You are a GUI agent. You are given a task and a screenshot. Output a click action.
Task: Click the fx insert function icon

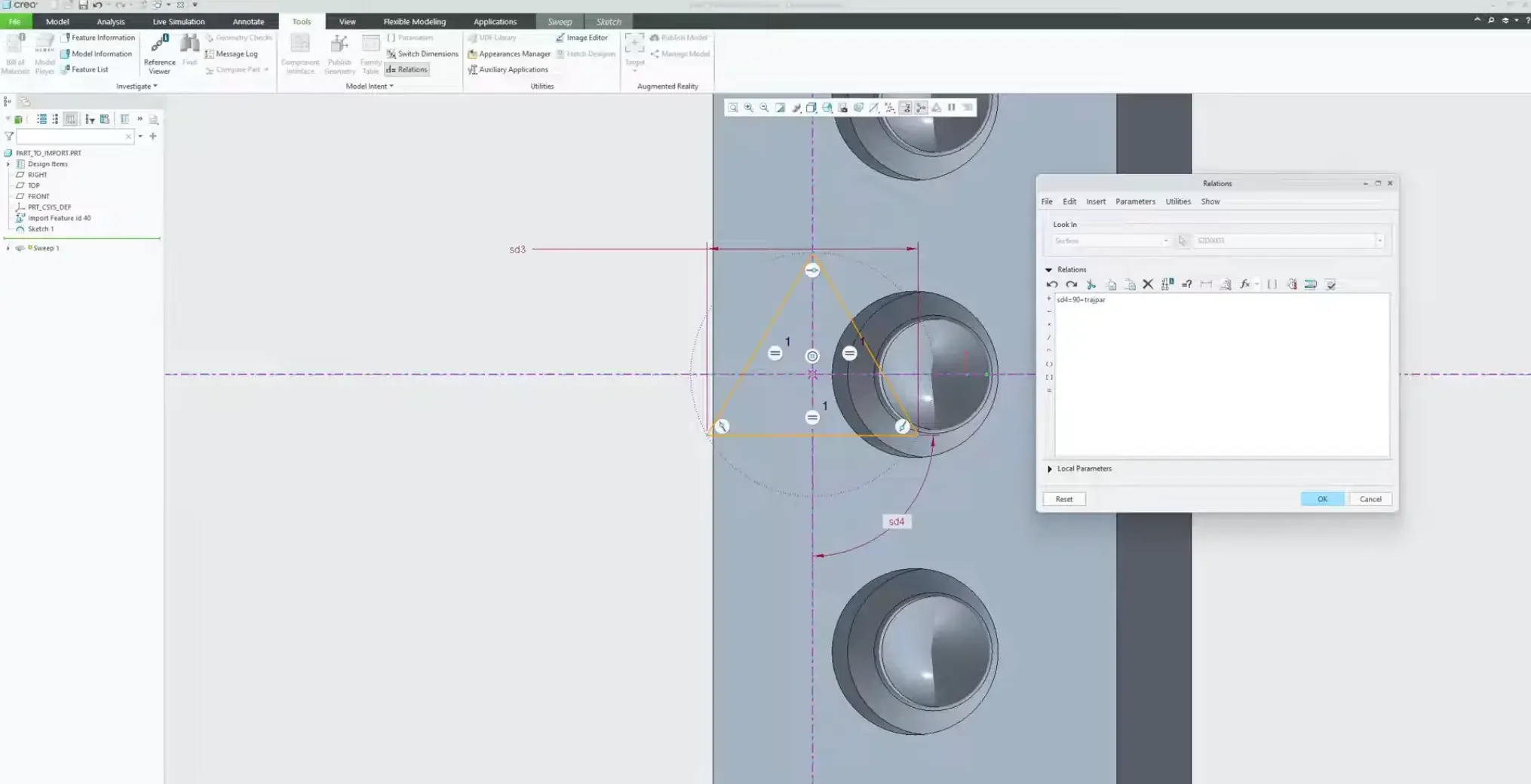[x=1244, y=284]
